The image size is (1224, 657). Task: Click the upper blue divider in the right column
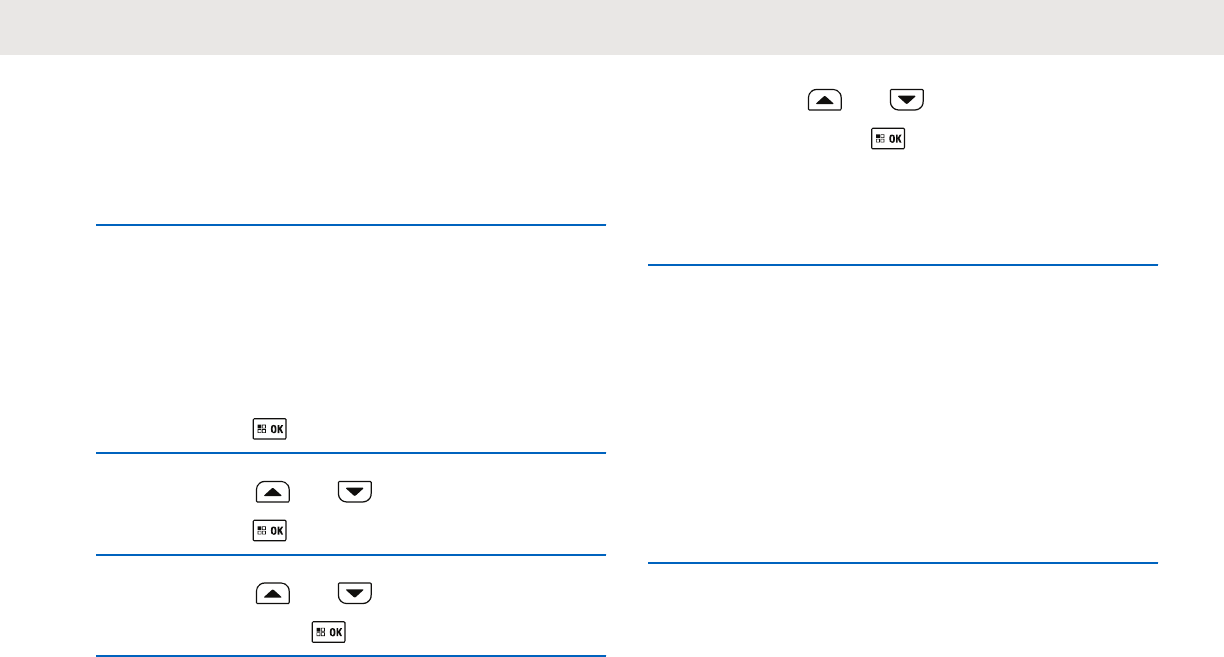[x=903, y=265]
